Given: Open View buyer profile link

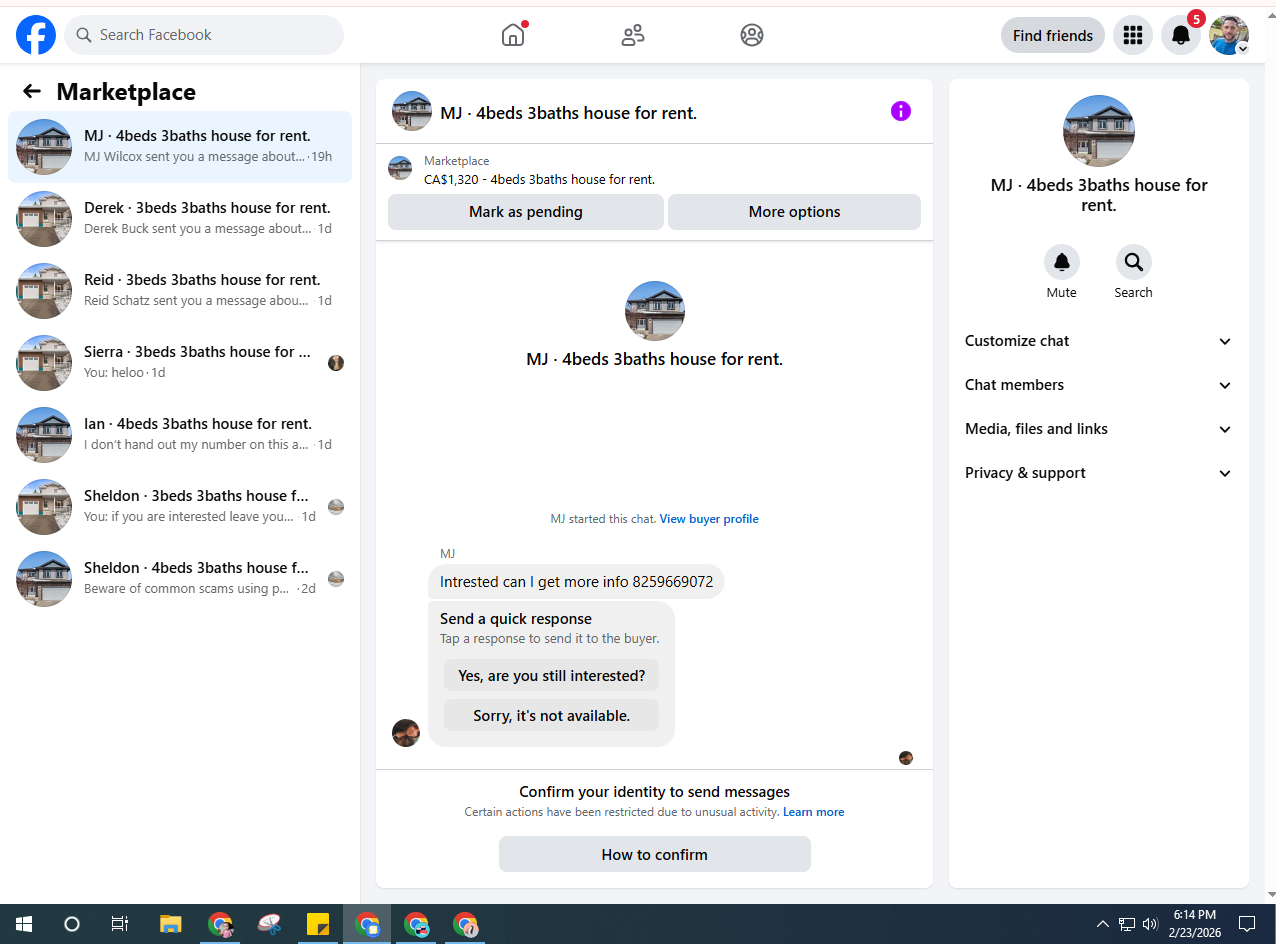Looking at the screenshot, I should [709, 519].
